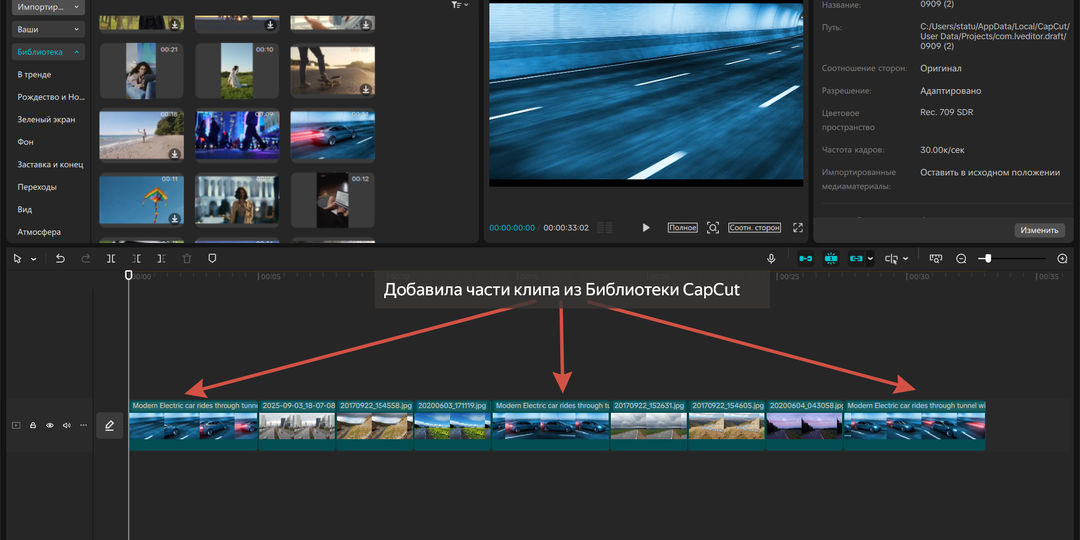Download the skateboard clip with its arrow icon
The image size is (1080, 540).
tap(366, 89)
